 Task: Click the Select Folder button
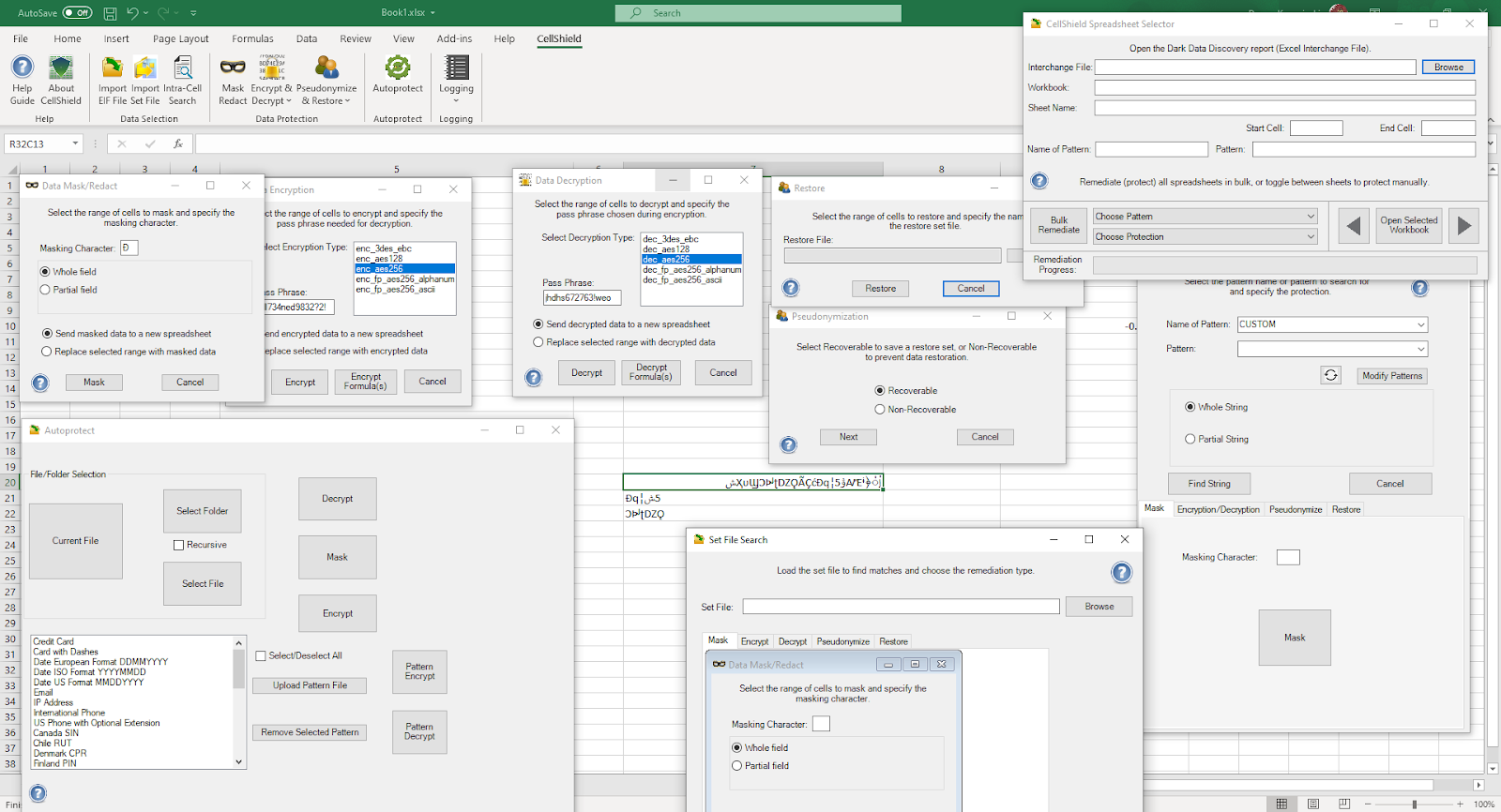pyautogui.click(x=203, y=511)
